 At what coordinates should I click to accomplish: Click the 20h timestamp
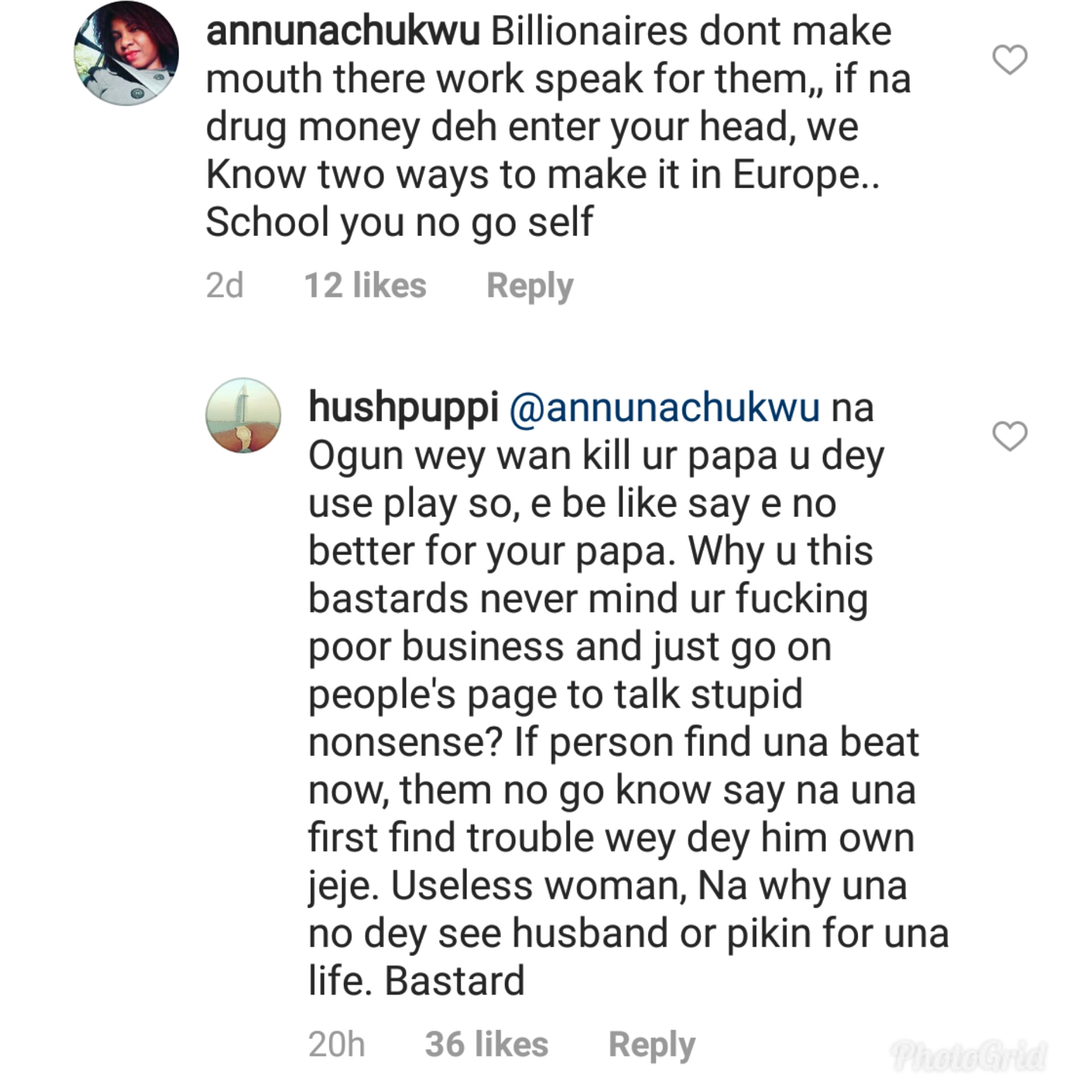click(x=337, y=1044)
